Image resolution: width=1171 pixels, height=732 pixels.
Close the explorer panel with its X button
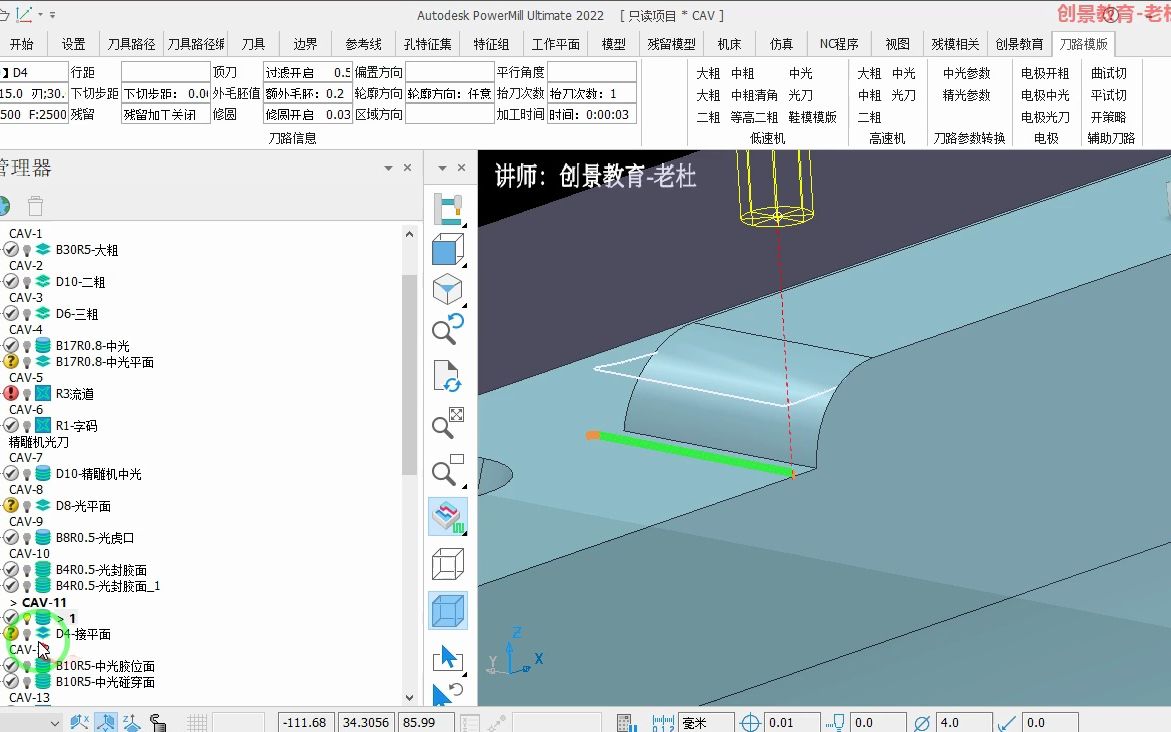point(407,167)
